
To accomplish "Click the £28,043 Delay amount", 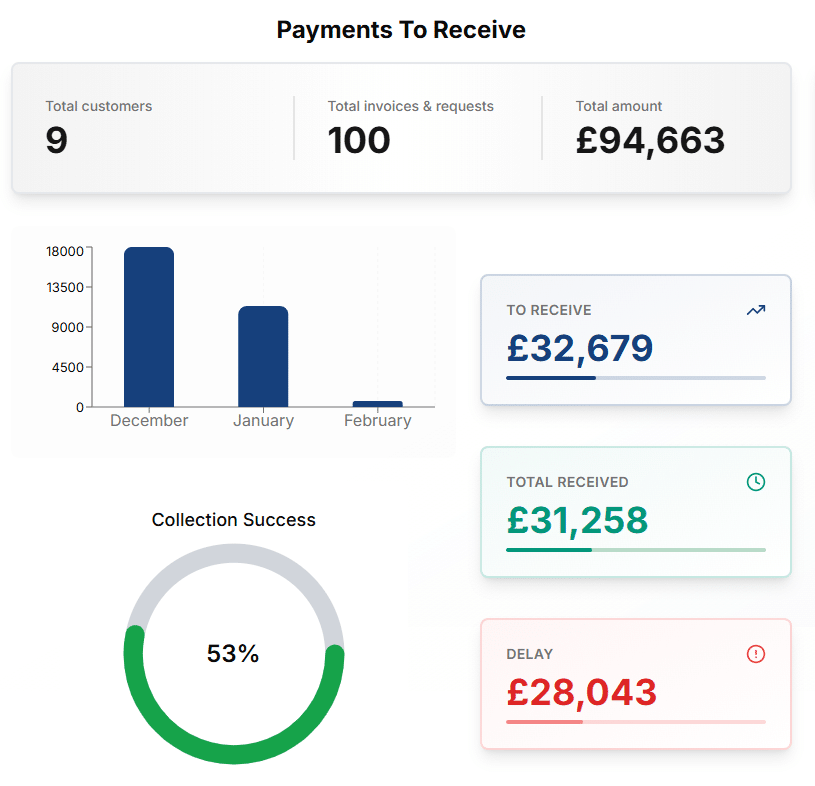I will click(582, 692).
